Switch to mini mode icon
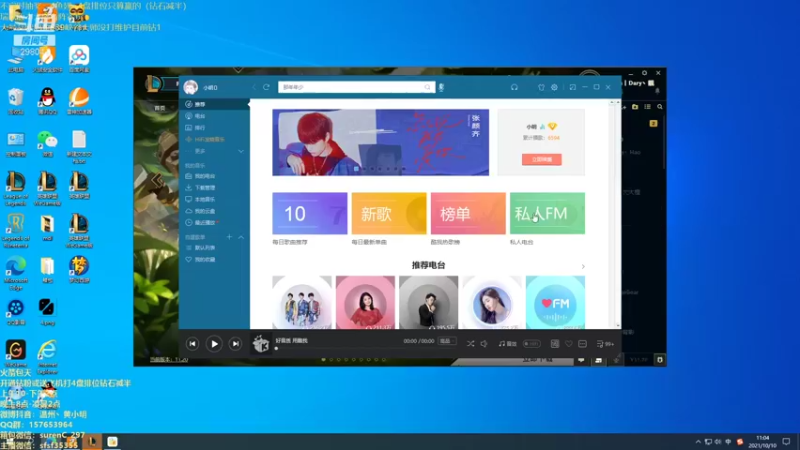 (x=573, y=87)
